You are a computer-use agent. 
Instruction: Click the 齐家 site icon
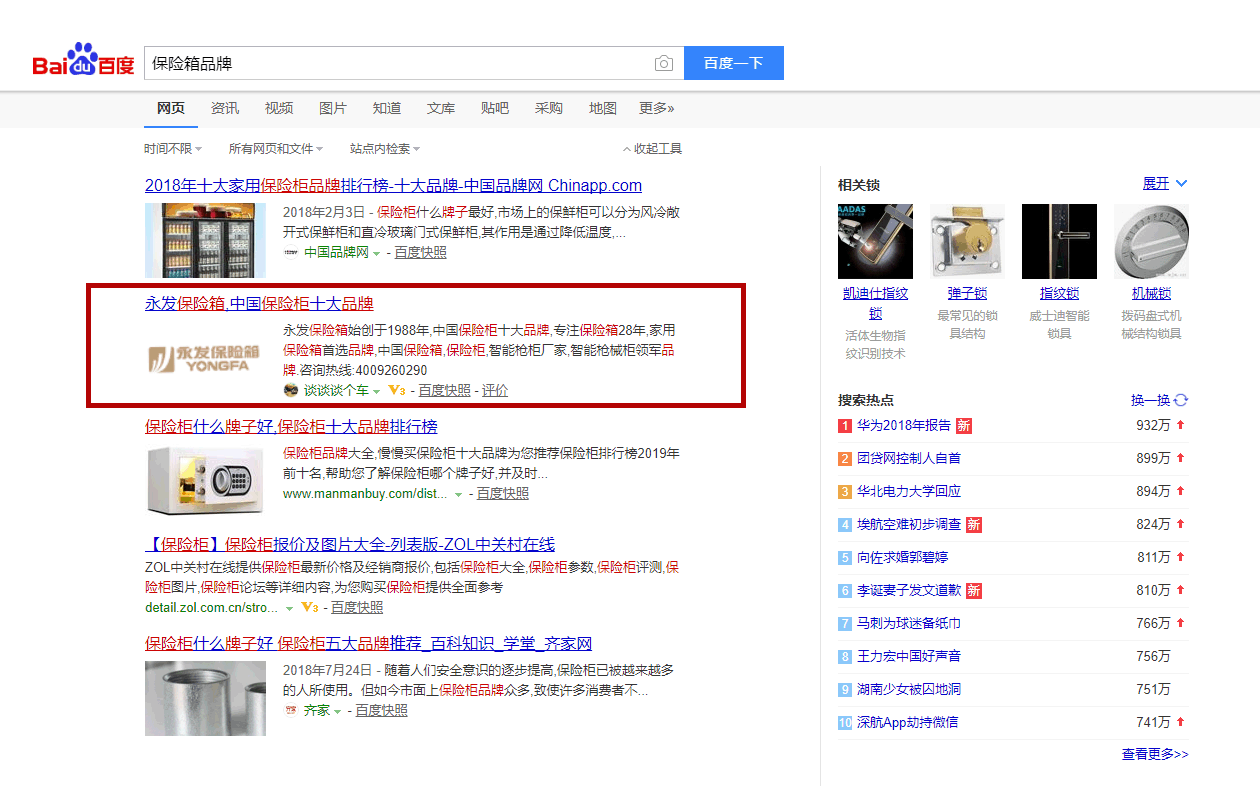291,710
